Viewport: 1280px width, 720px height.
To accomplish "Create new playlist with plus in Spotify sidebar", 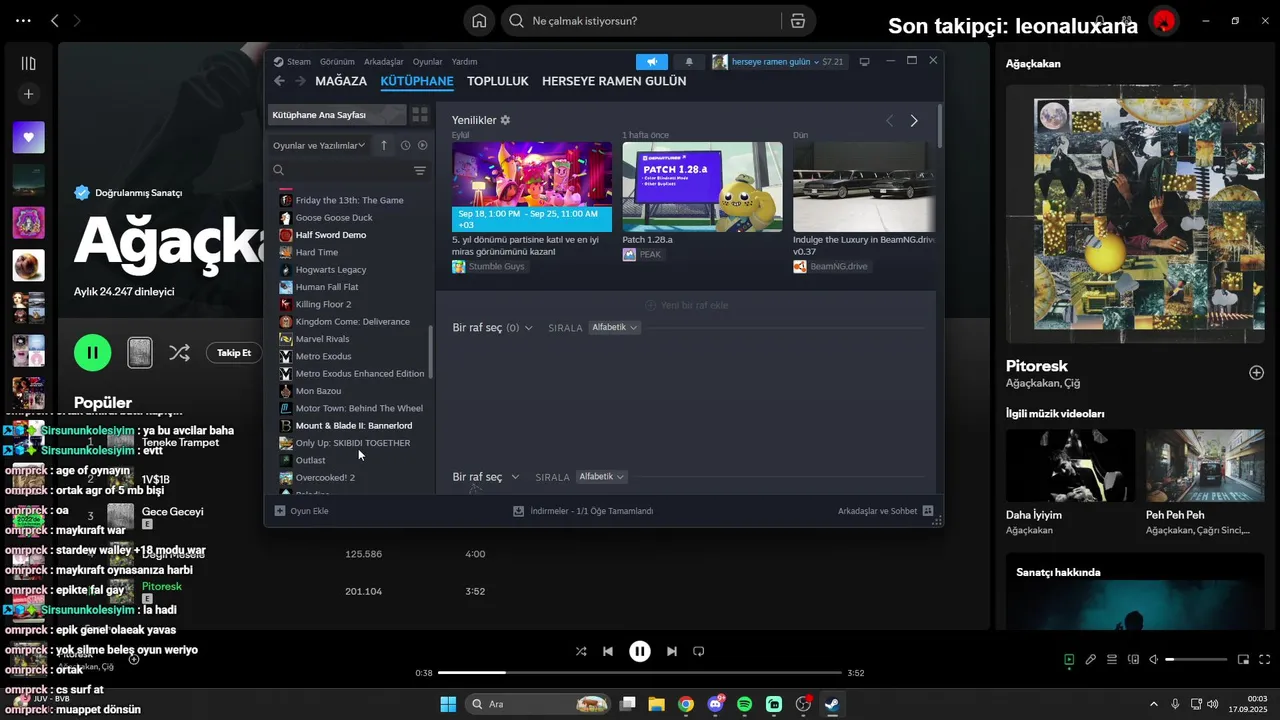I will pyautogui.click(x=28, y=94).
